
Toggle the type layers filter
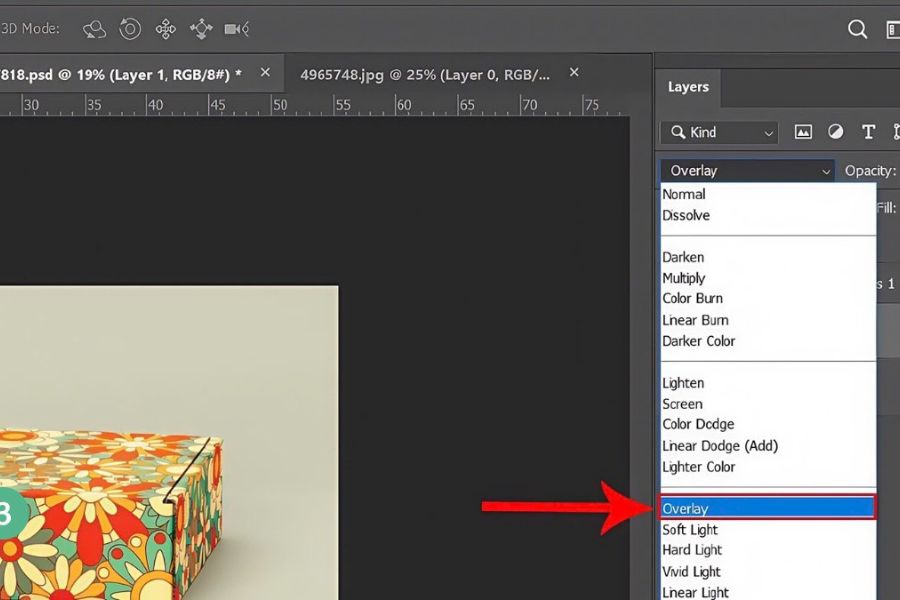coord(868,132)
